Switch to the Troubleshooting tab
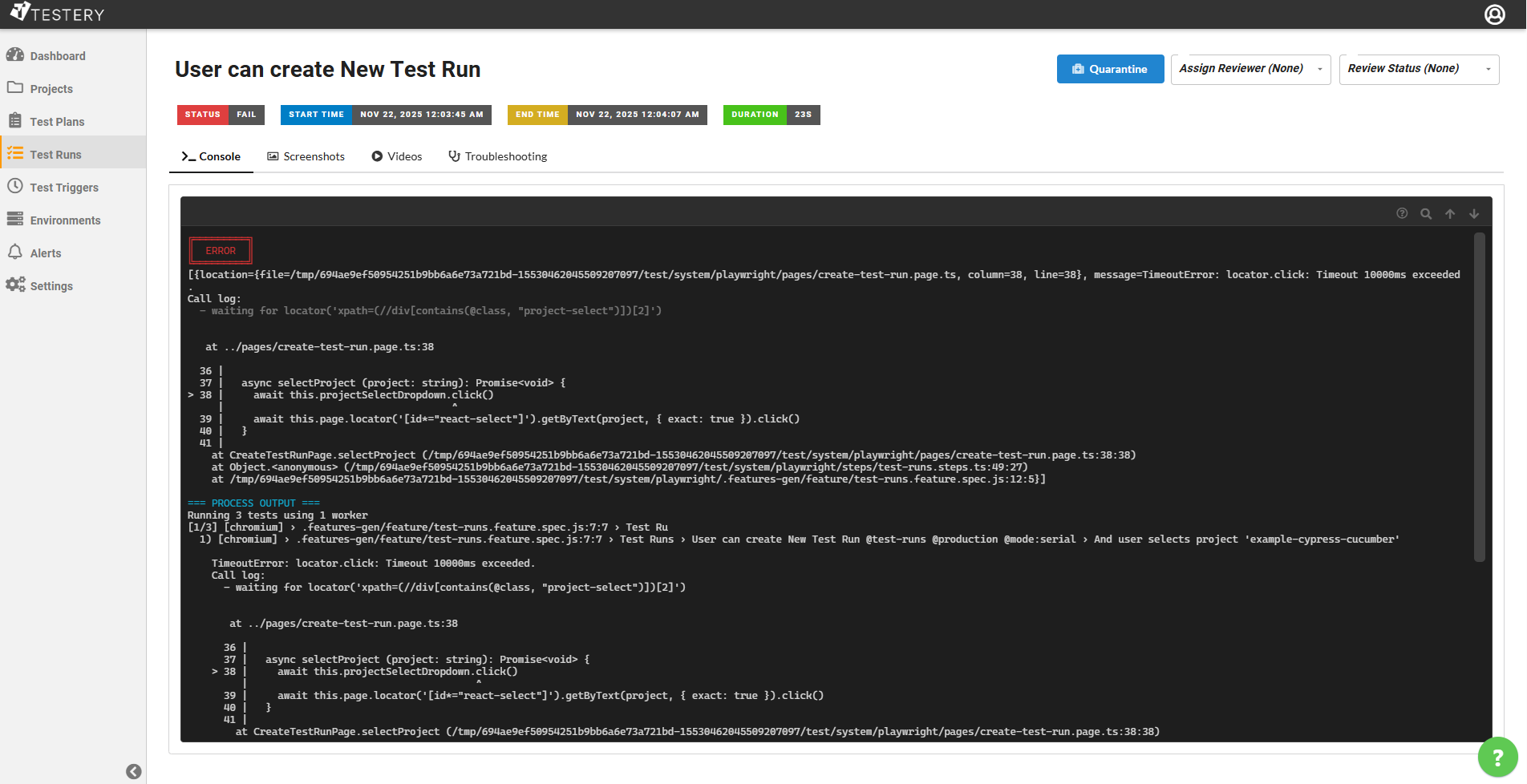 (497, 156)
